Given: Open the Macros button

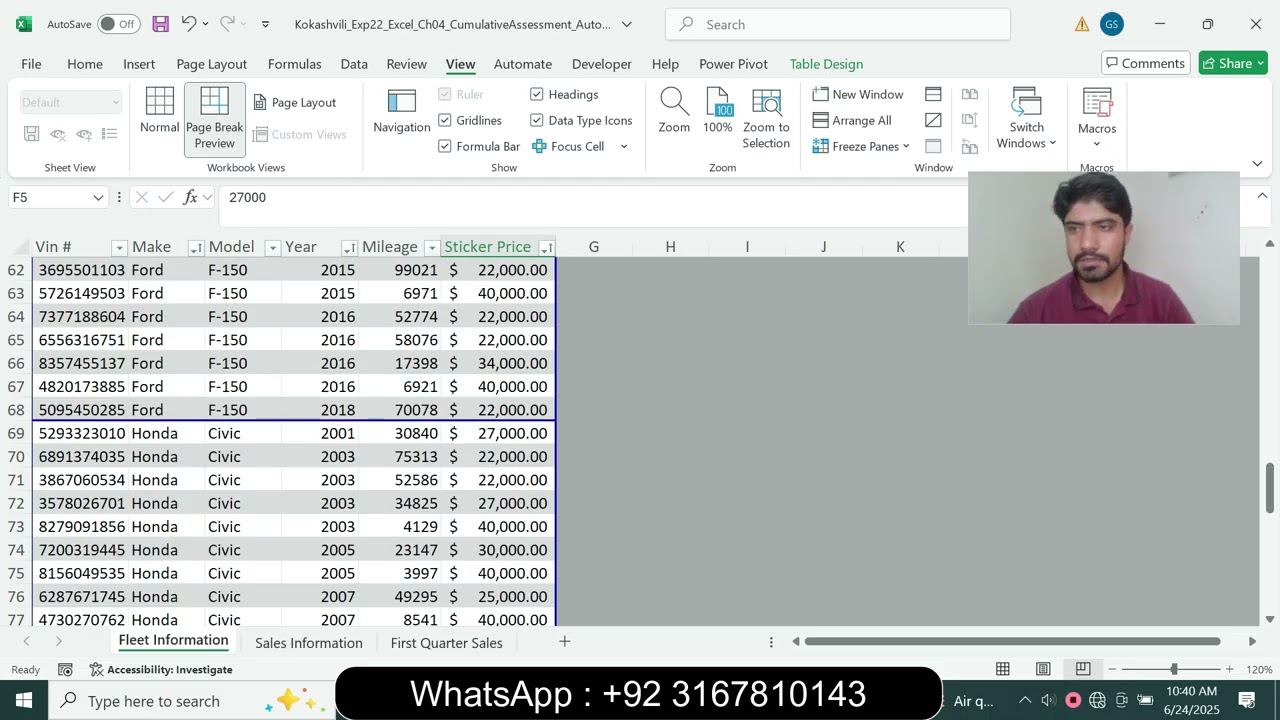Looking at the screenshot, I should pyautogui.click(x=1097, y=118).
